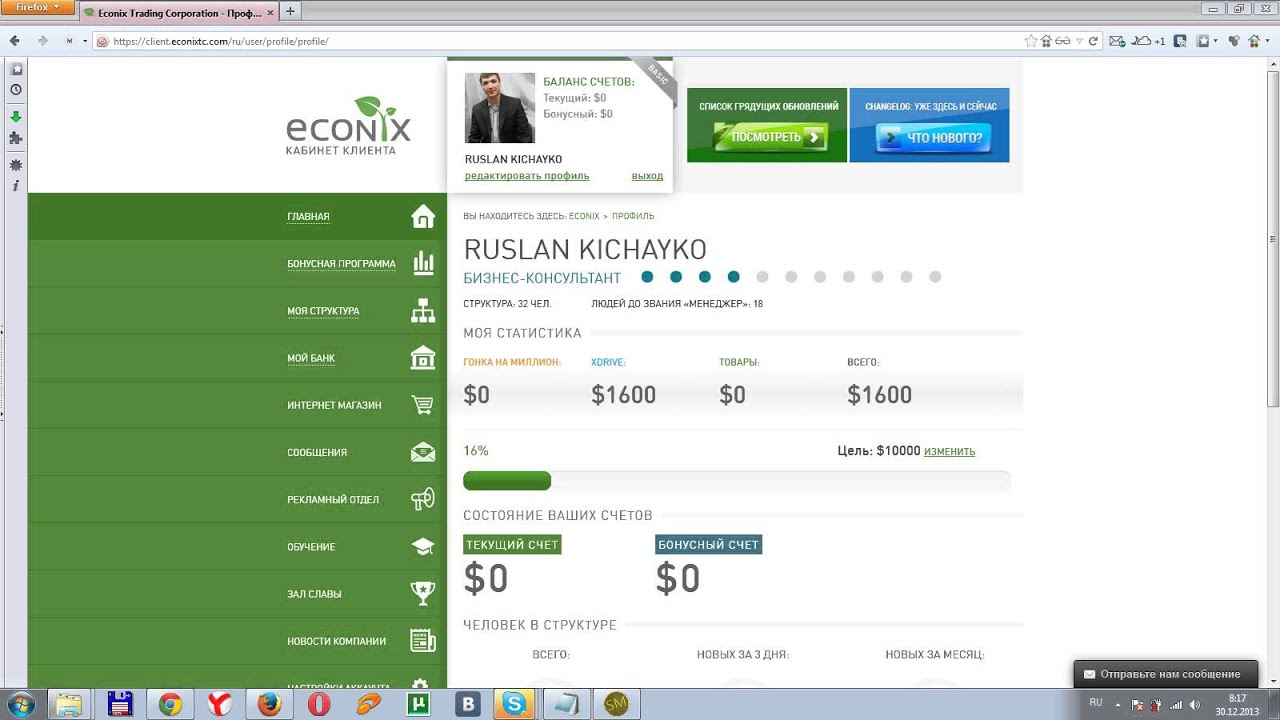Click the 16% green progress bar
Viewport: 1280px width, 720px height.
[507, 481]
